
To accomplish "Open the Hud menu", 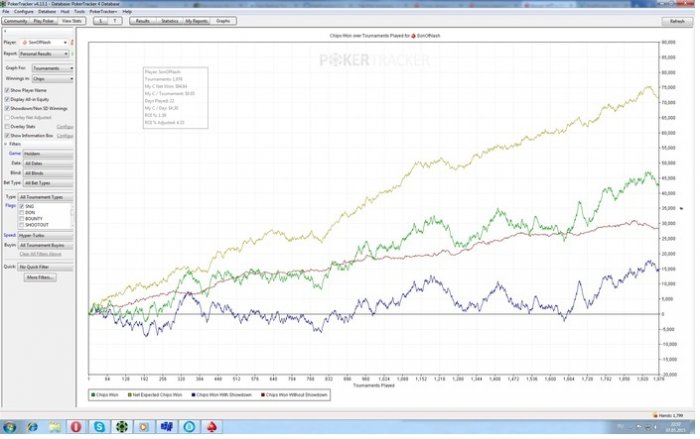I will pos(65,12).
